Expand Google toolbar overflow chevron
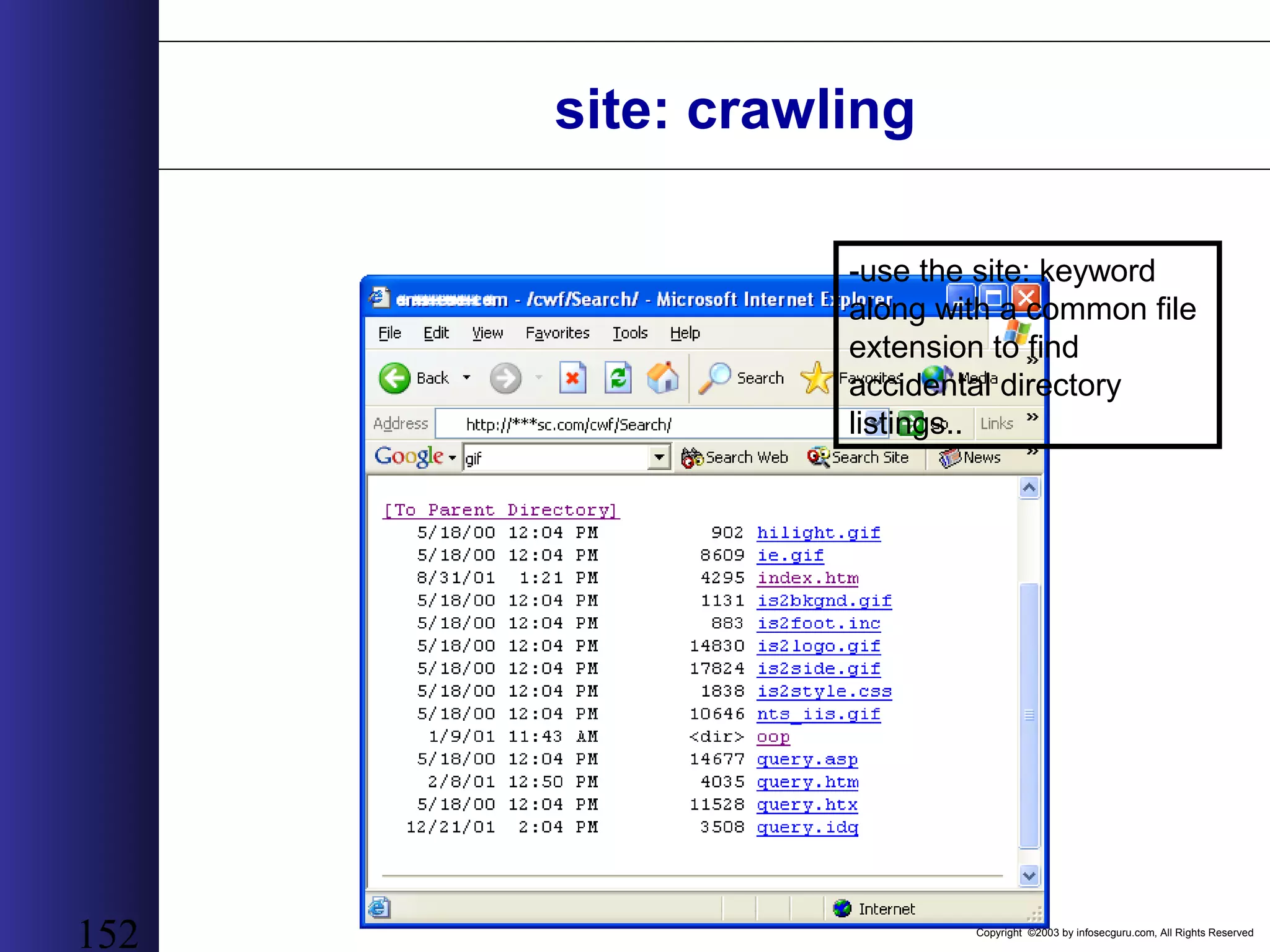Screen dimensions: 1270x952 [1032, 452]
